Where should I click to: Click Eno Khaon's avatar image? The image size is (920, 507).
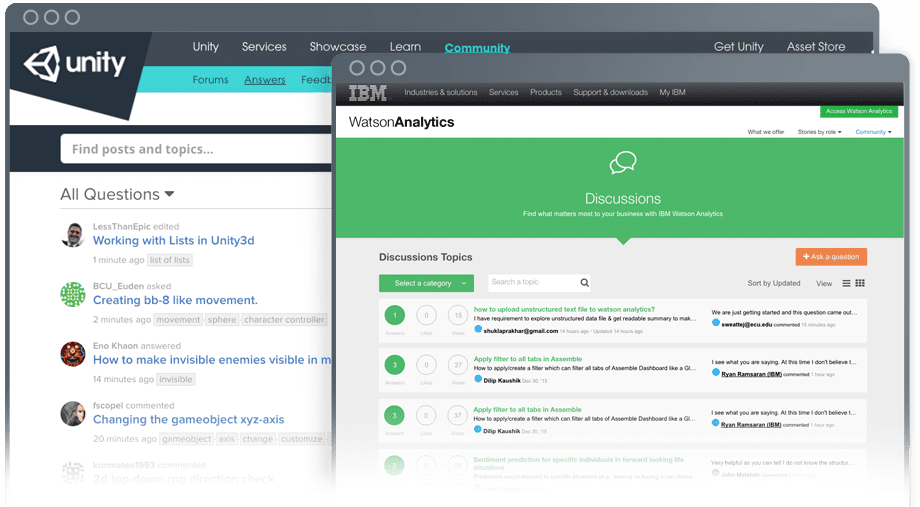tap(73, 354)
